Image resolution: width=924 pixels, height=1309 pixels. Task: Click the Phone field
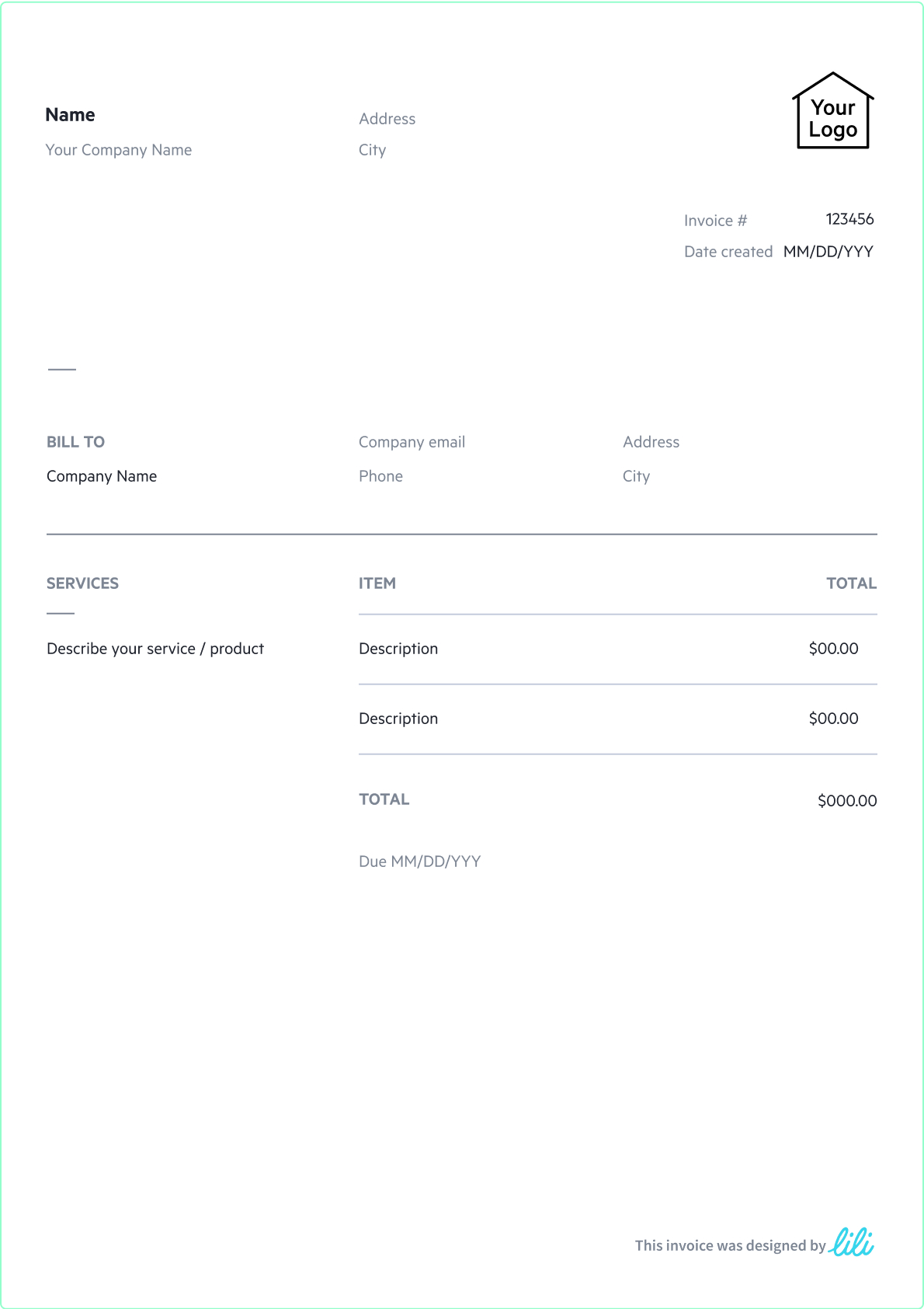pyautogui.click(x=380, y=476)
